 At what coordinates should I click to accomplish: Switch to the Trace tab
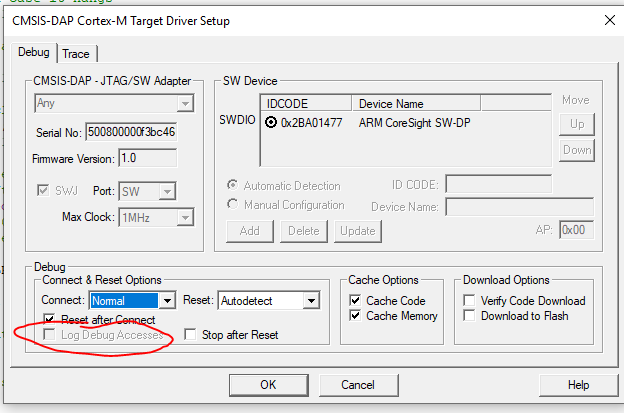pyautogui.click(x=78, y=54)
